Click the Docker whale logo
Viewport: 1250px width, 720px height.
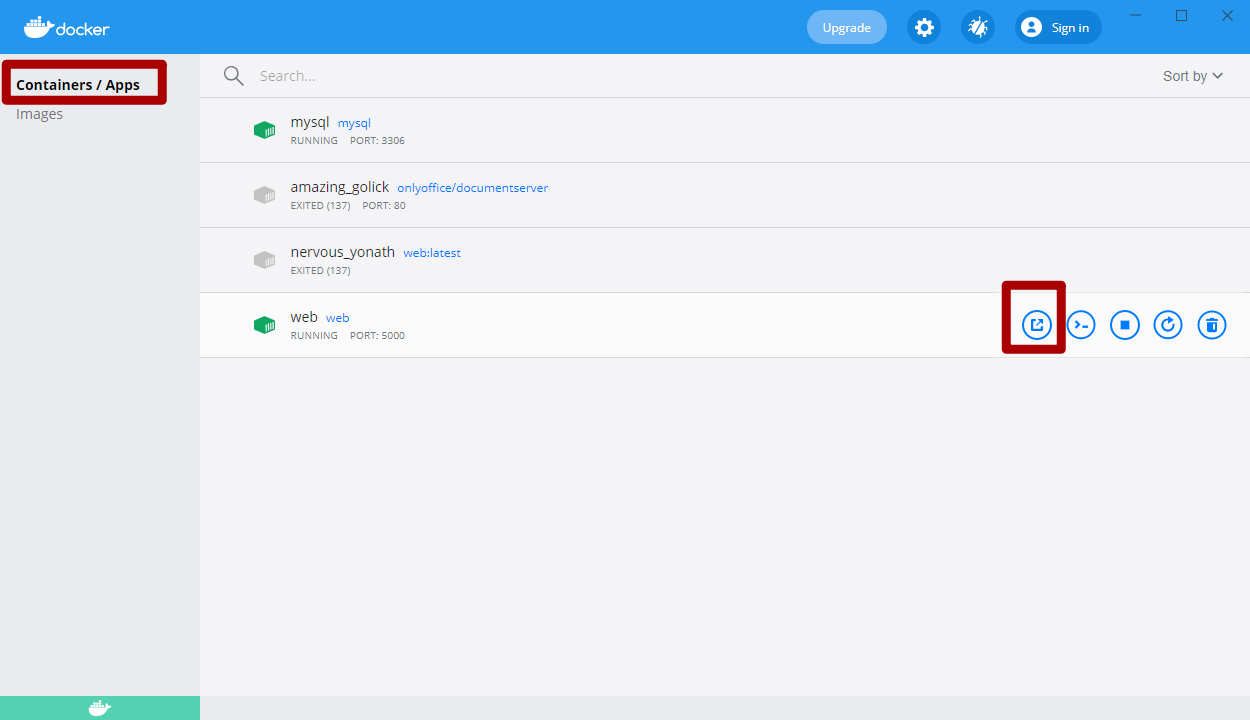point(67,27)
